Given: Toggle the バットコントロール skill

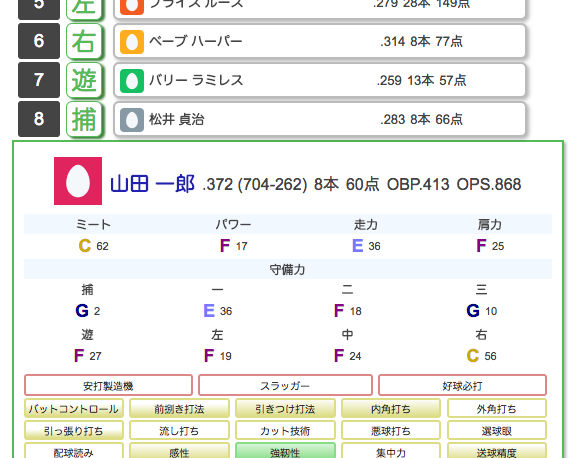Looking at the screenshot, I should 74,408.
